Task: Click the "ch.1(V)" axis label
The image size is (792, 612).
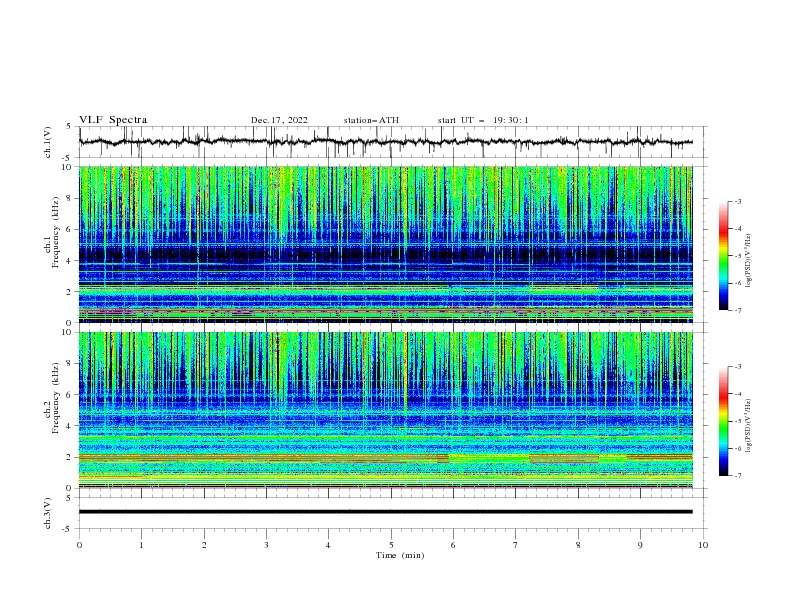Action: (x=48, y=142)
